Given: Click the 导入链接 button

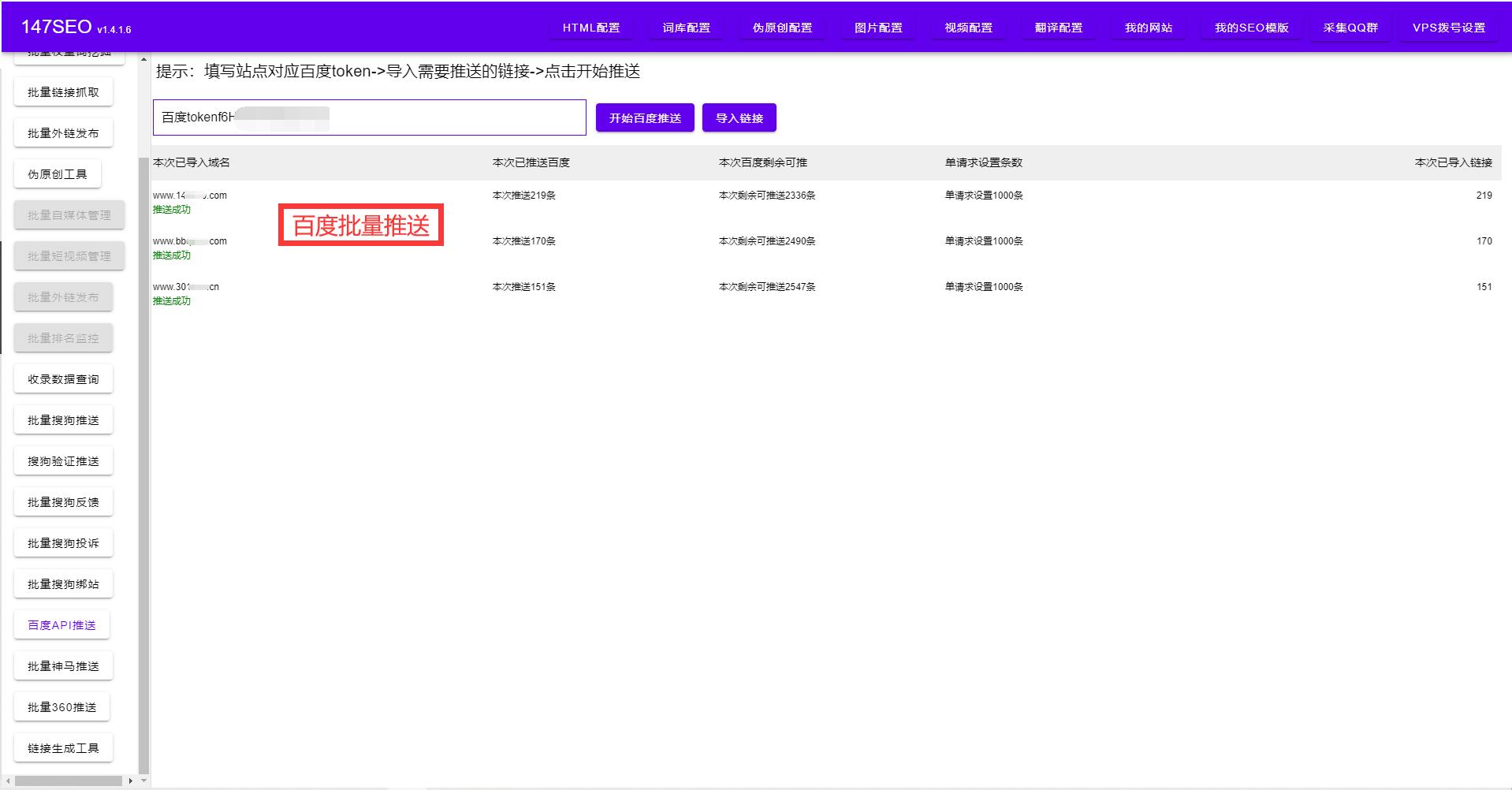Looking at the screenshot, I should coord(738,117).
